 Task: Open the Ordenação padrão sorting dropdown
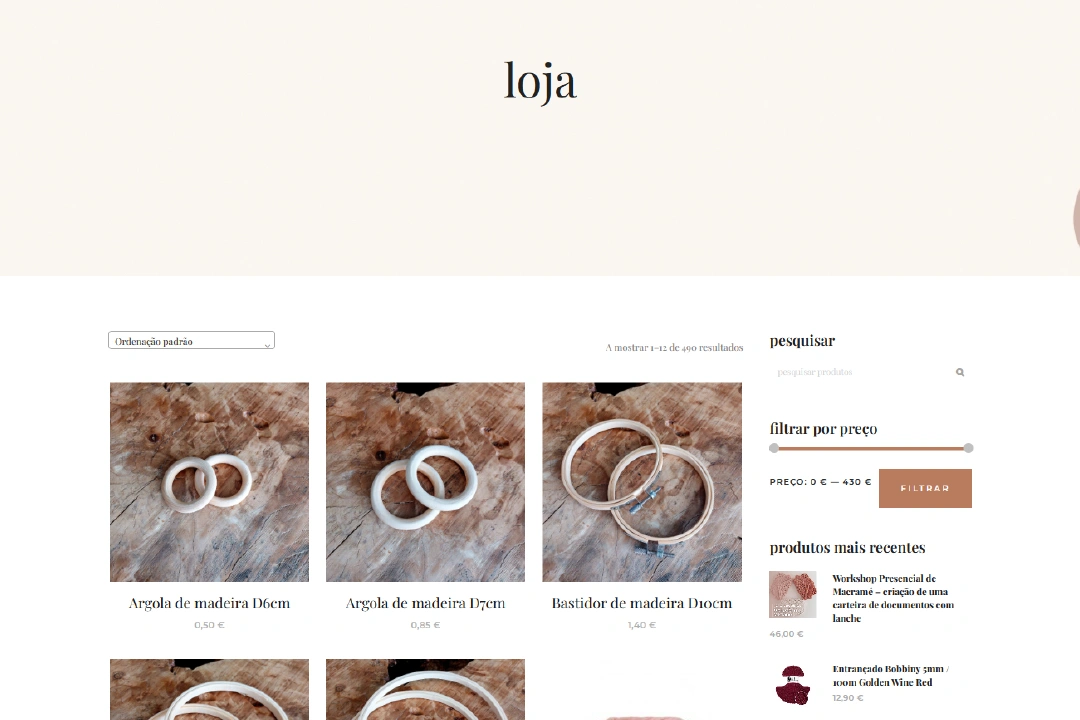191,340
